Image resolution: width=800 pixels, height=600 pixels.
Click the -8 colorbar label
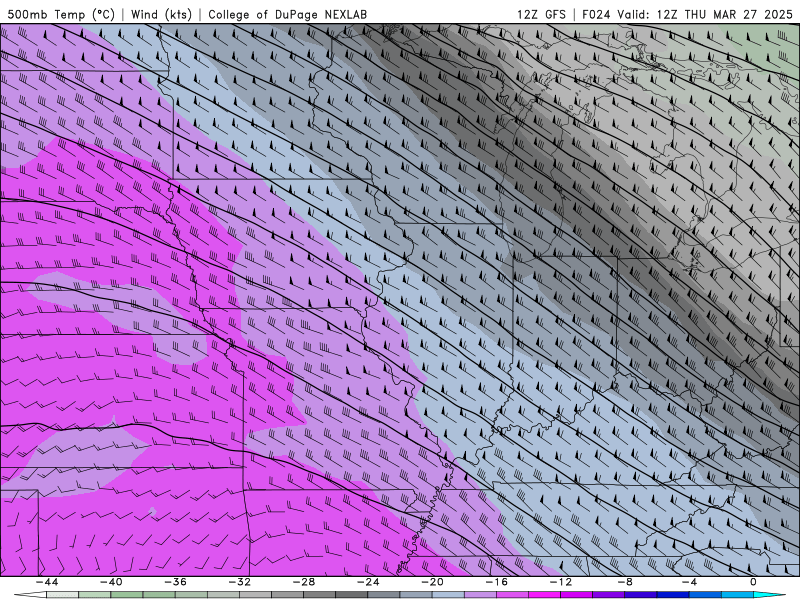[626, 582]
